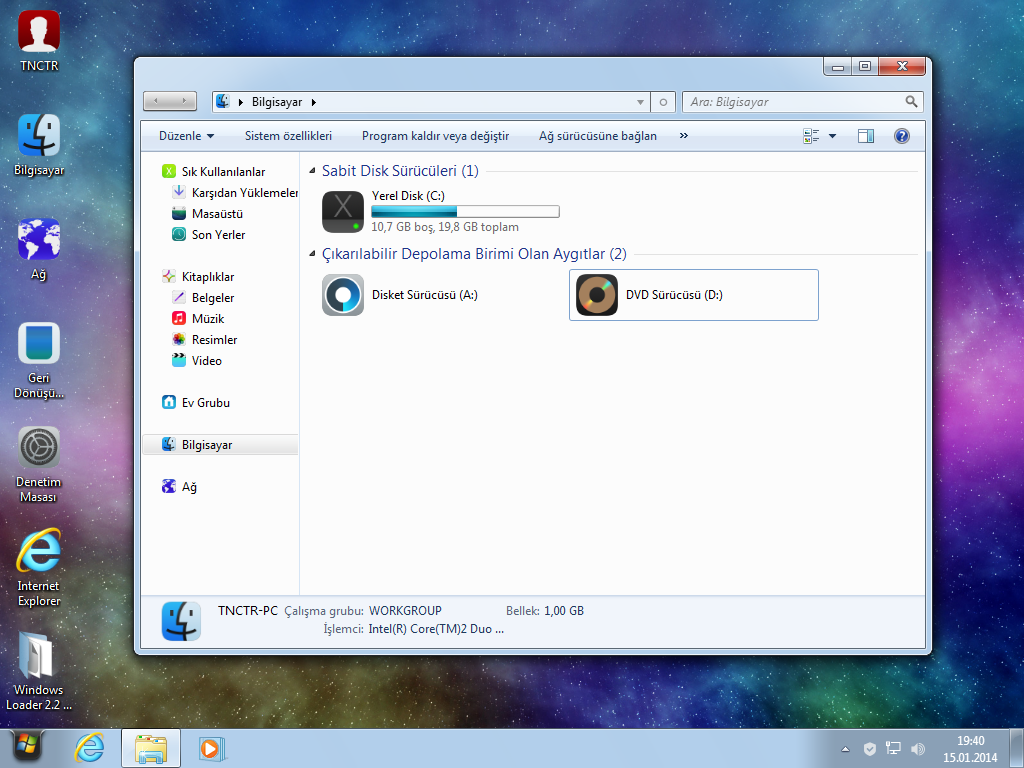The height and width of the screenshot is (768, 1024).
Task: Collapse the Sabit Disk Sürücüleri group
Action: (x=312, y=171)
